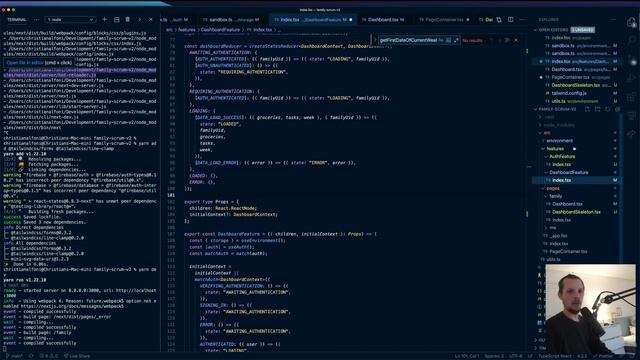Collapse the AuthFeature folder
640x360 pixels.
pos(577,156)
